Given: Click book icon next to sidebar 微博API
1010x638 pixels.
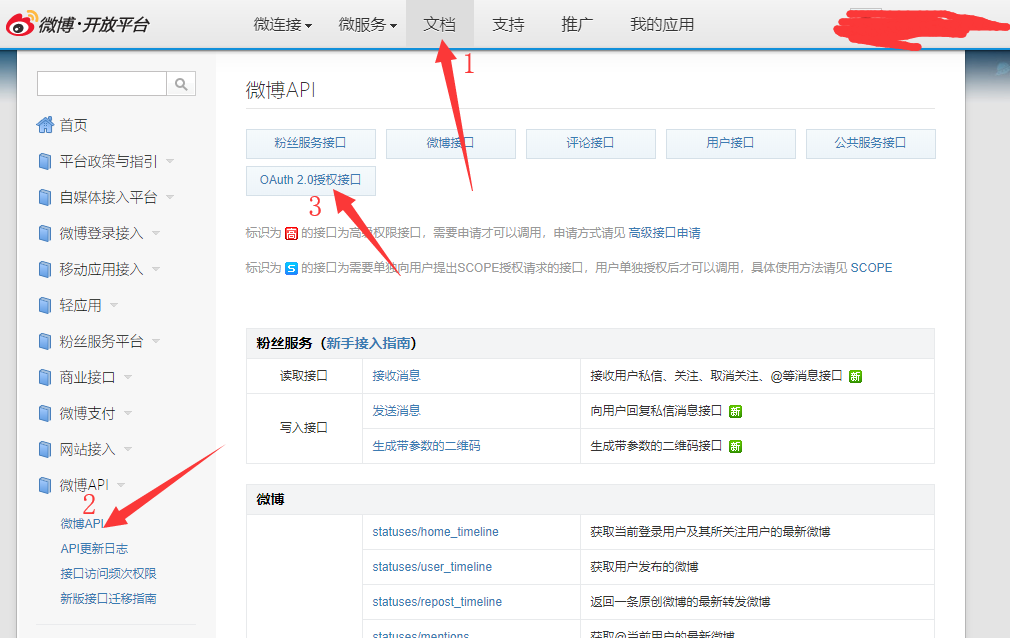Looking at the screenshot, I should tap(44, 485).
